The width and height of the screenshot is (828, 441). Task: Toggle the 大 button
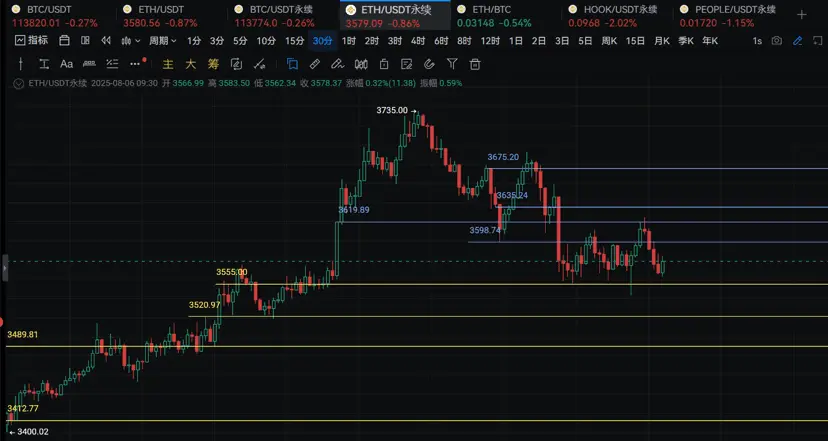[191, 64]
